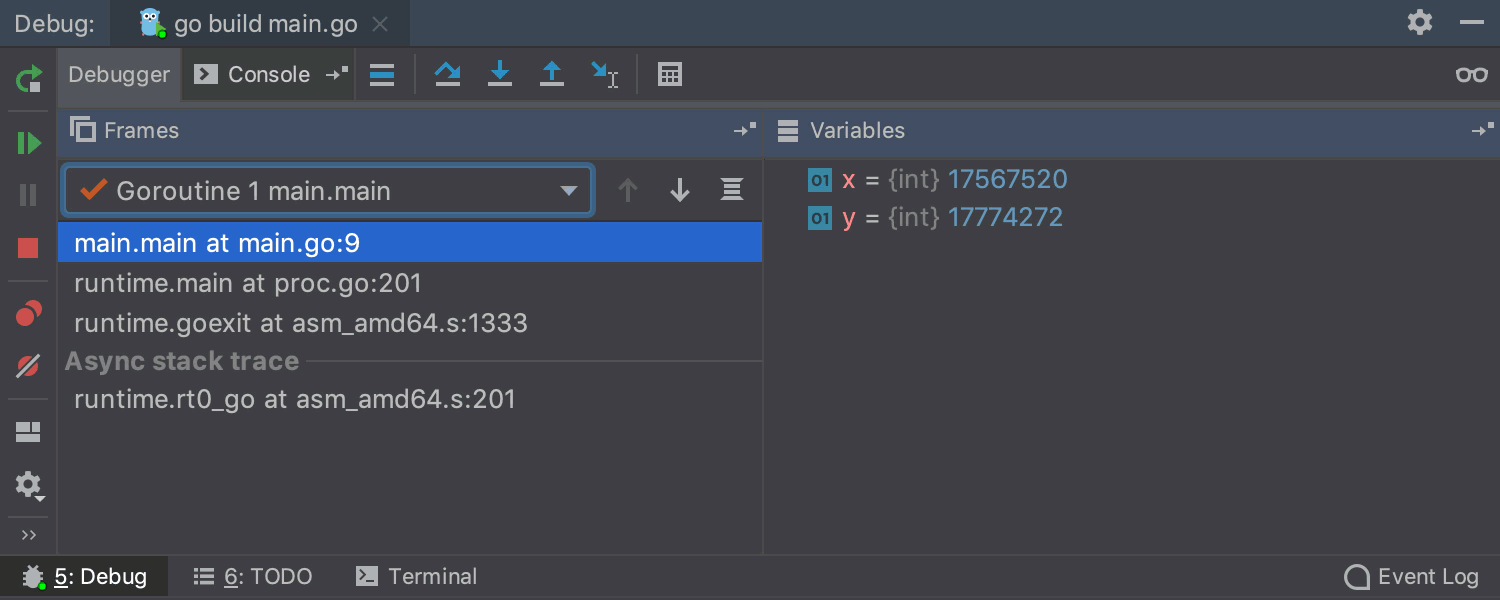
Task: Click the Step Into icon
Action: [x=500, y=74]
